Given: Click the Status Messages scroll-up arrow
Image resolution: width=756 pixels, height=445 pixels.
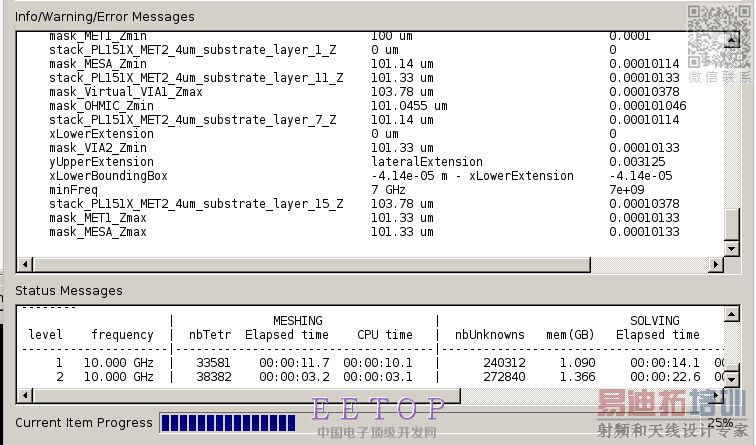Looking at the screenshot, I should tap(732, 315).
